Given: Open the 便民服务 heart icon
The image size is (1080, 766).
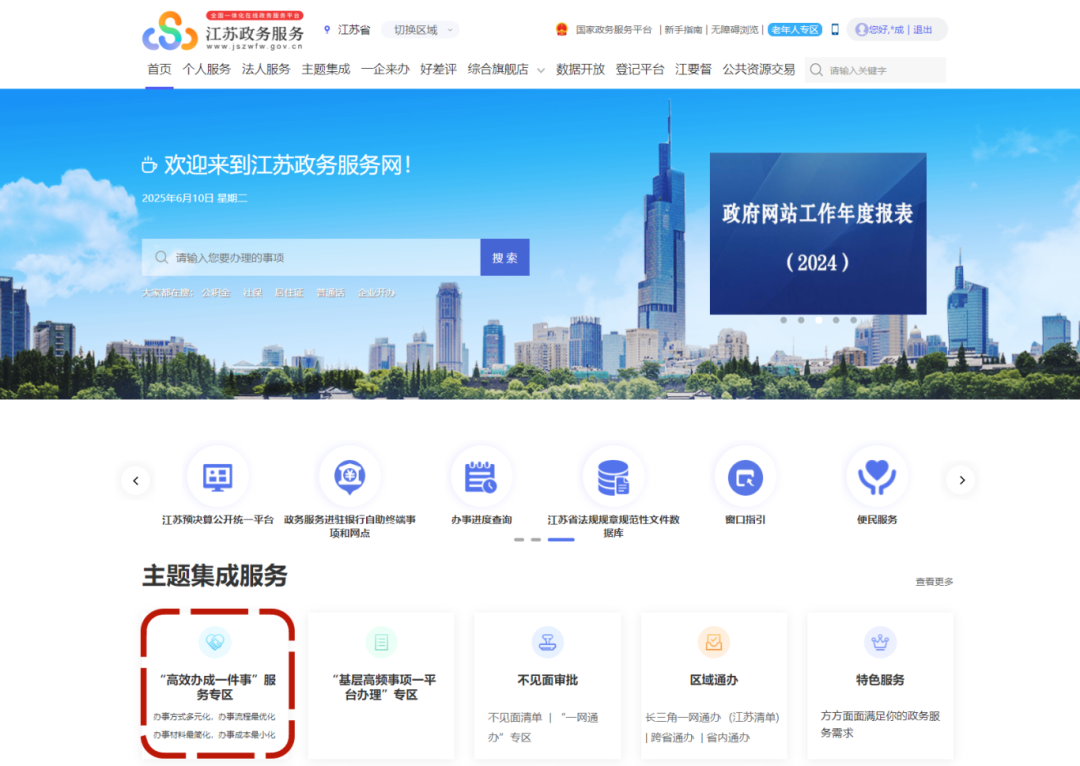Looking at the screenshot, I should pos(877,477).
